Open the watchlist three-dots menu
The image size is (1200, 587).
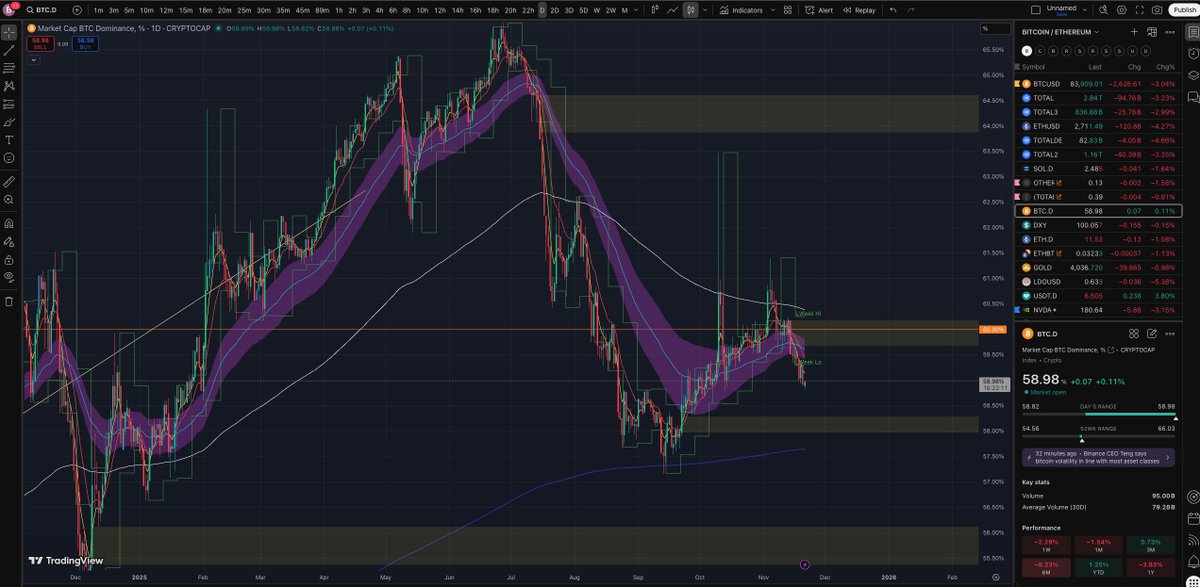pyautogui.click(x=1168, y=32)
